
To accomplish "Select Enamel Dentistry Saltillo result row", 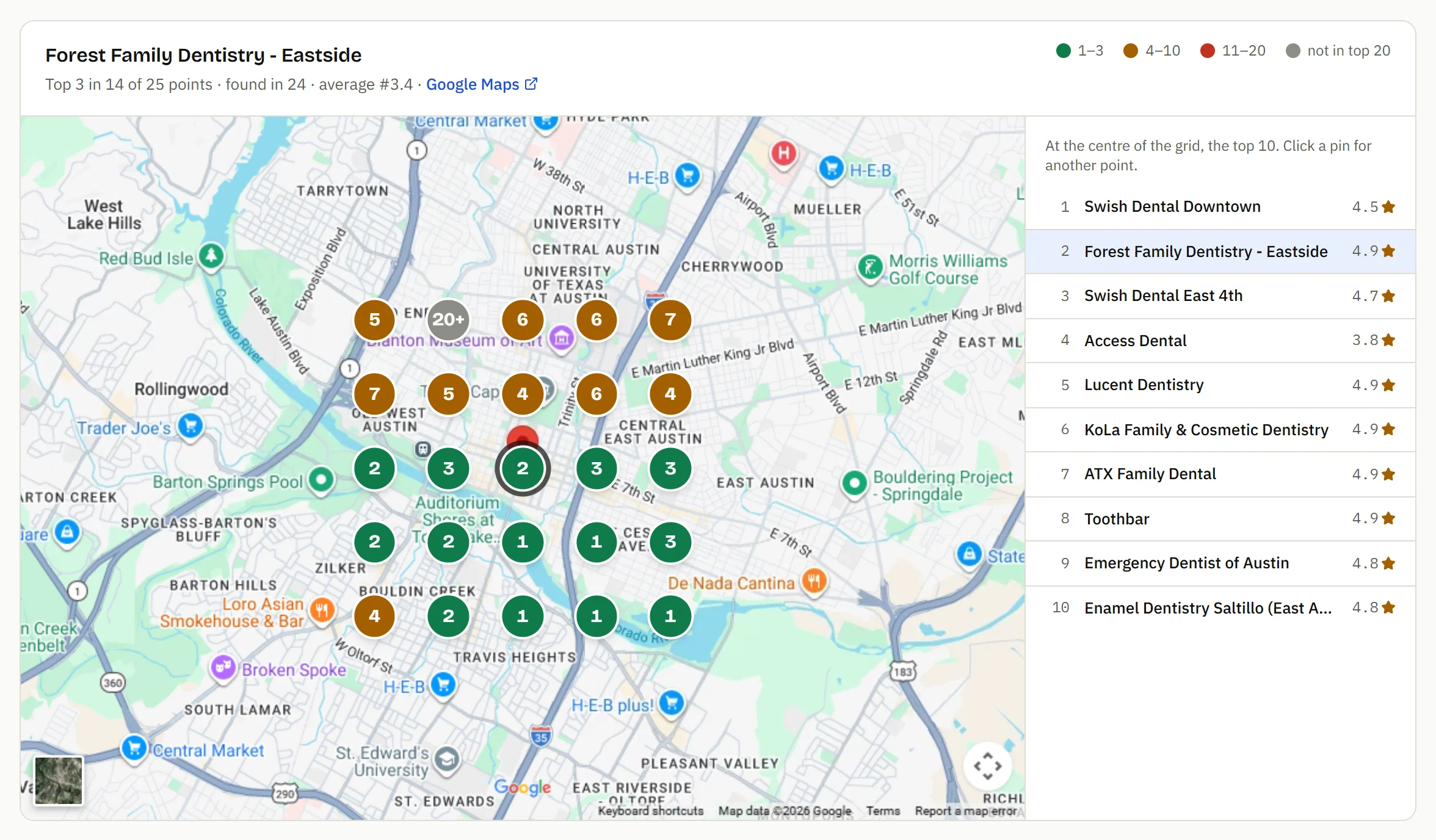I will (x=1220, y=608).
